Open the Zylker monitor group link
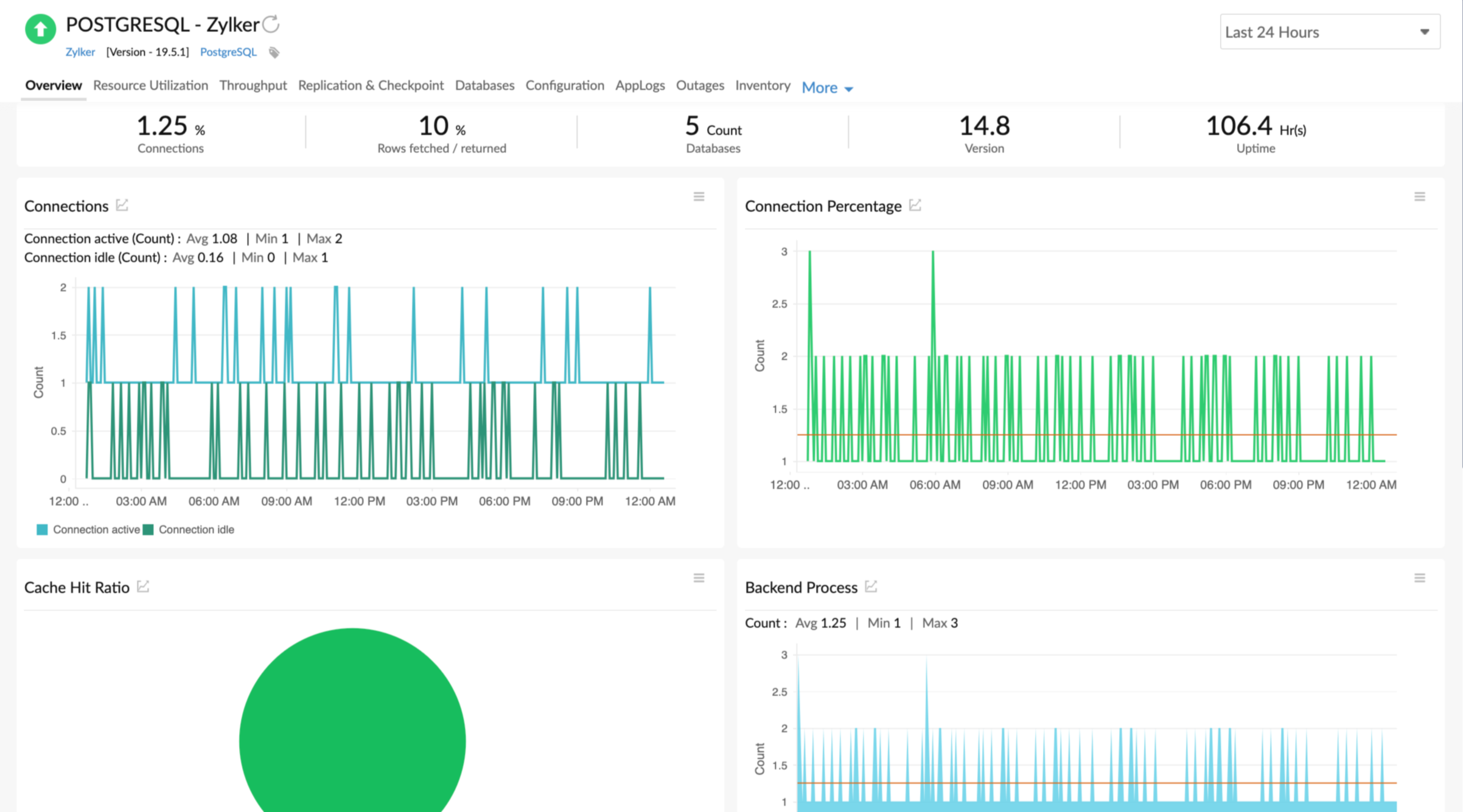This screenshot has width=1463, height=812. click(x=80, y=52)
